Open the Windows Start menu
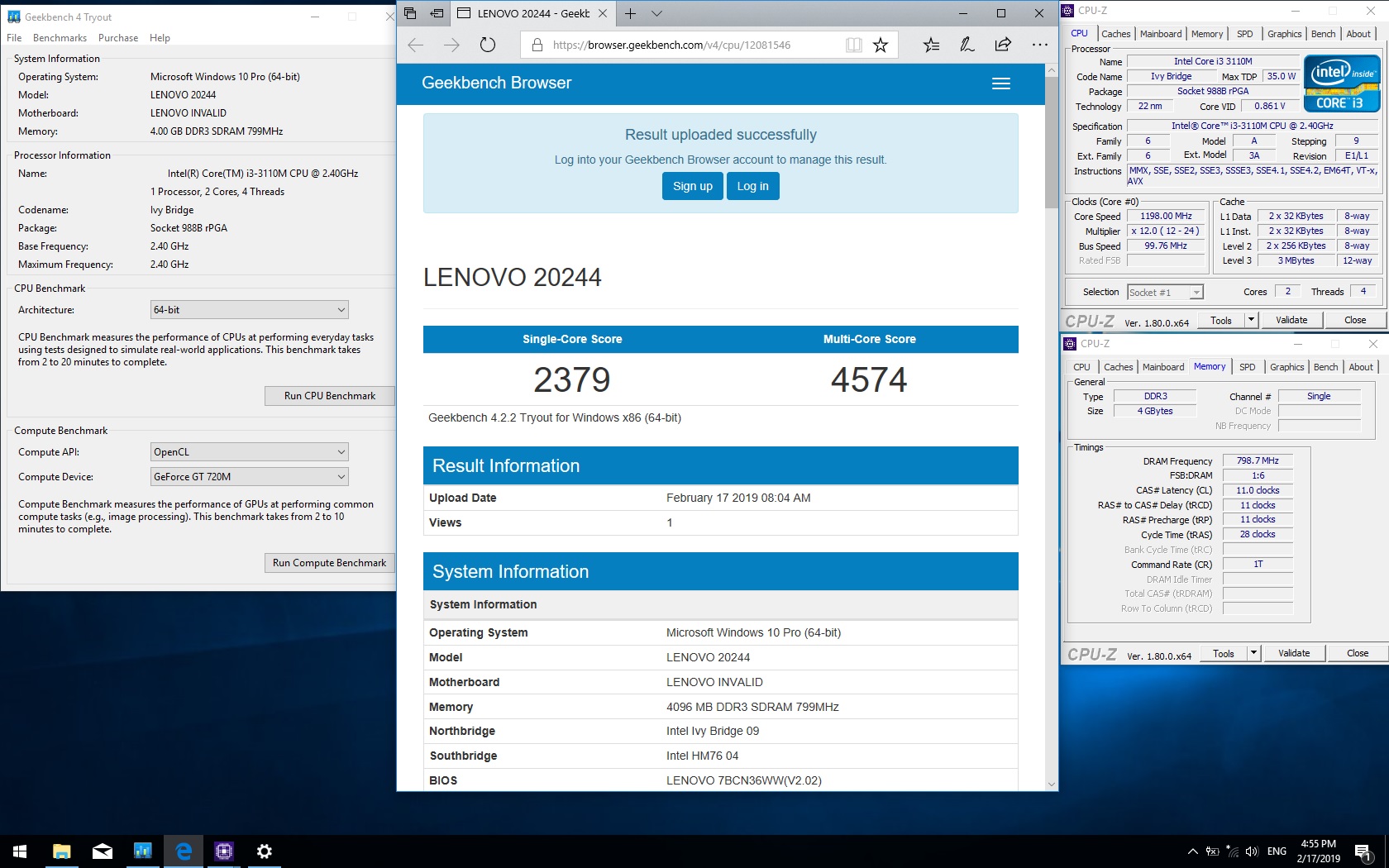This screenshot has height=868, width=1389. (20, 851)
